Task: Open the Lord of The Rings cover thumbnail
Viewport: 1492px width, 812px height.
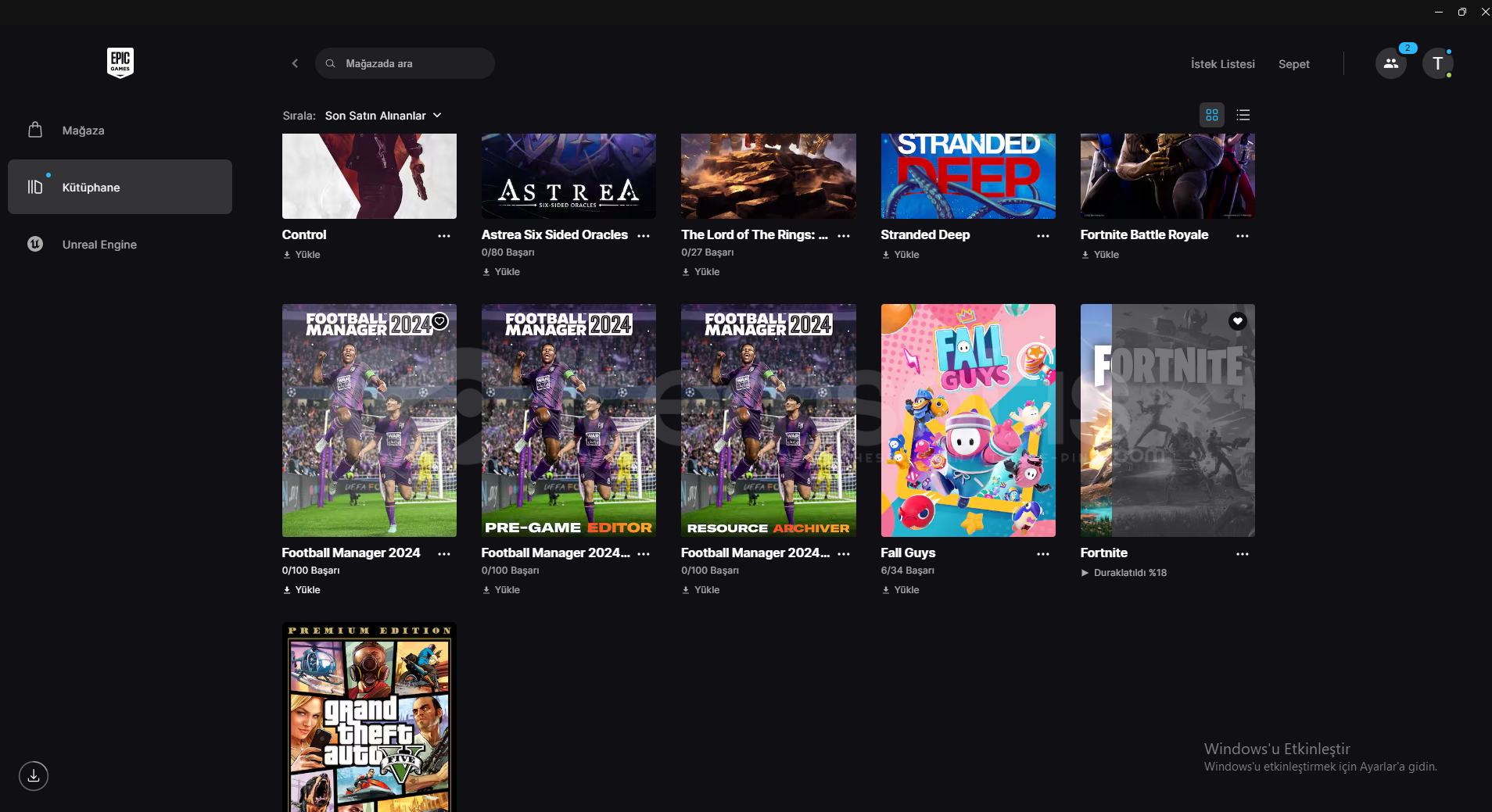Action: (769, 176)
